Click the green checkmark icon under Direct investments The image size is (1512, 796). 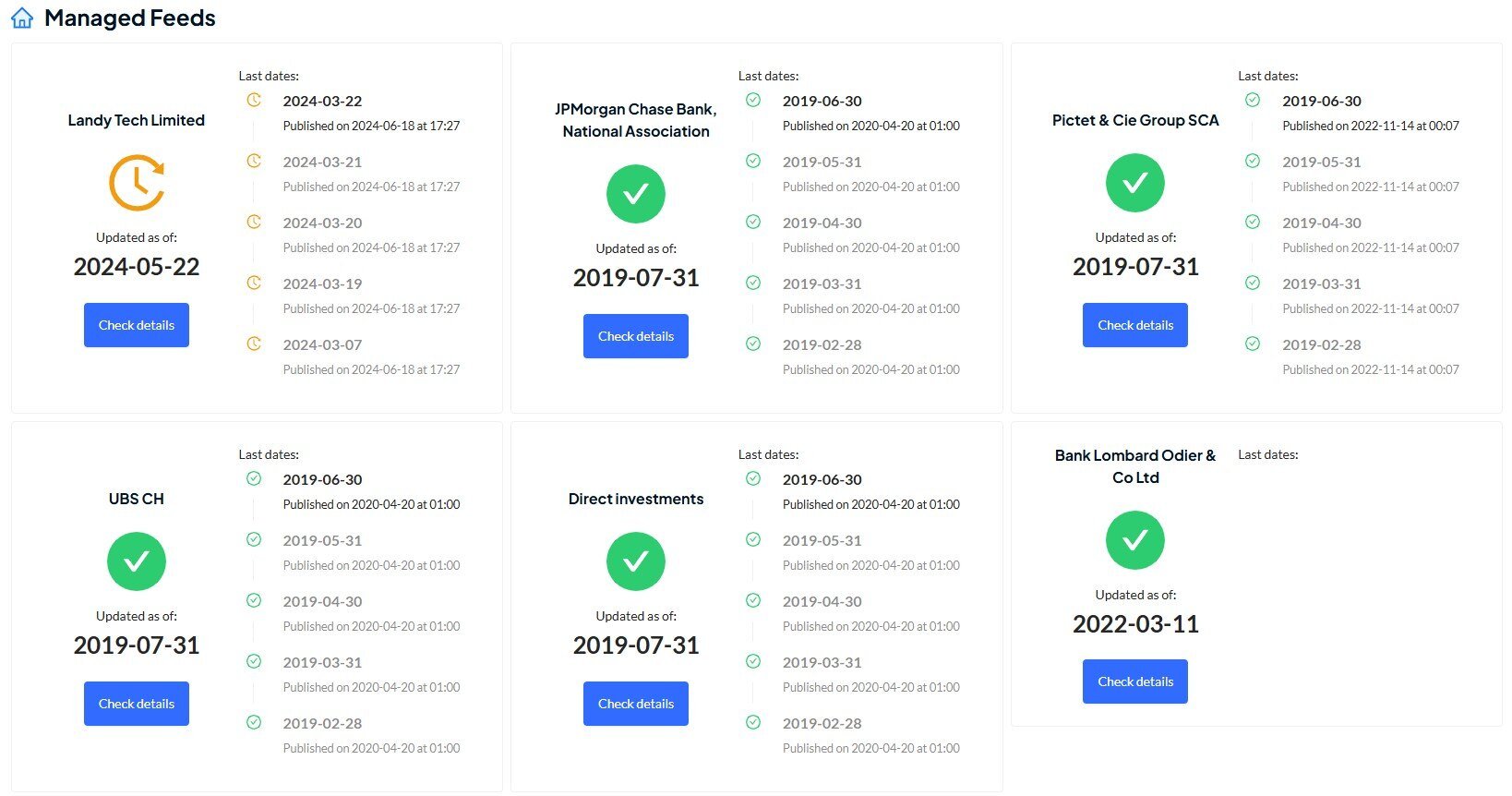click(x=636, y=561)
